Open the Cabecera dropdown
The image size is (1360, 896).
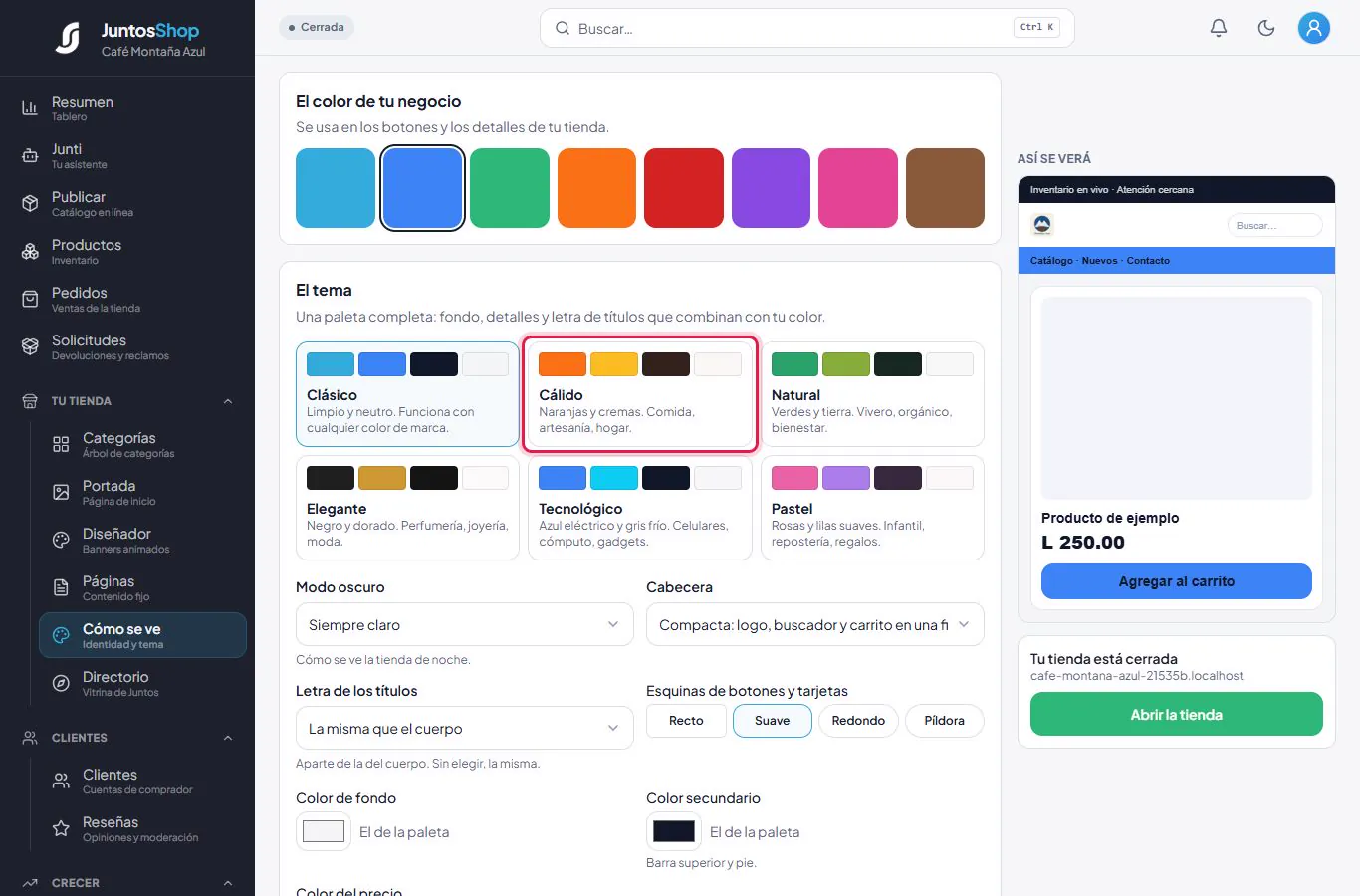pos(815,625)
